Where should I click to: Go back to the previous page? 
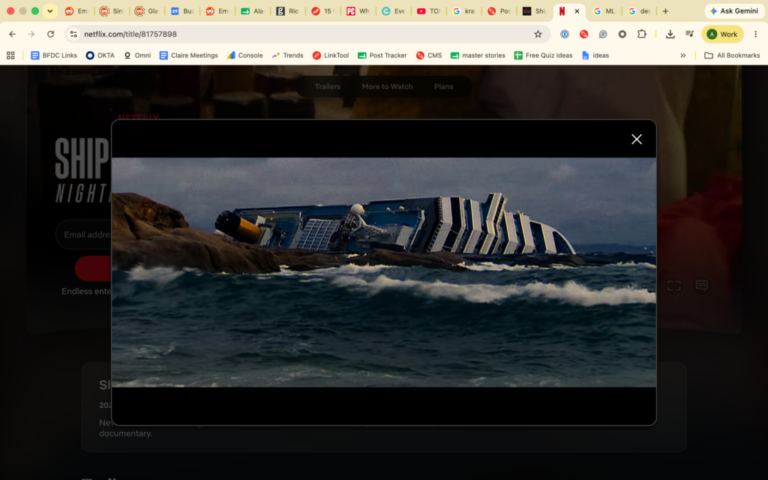click(12, 34)
